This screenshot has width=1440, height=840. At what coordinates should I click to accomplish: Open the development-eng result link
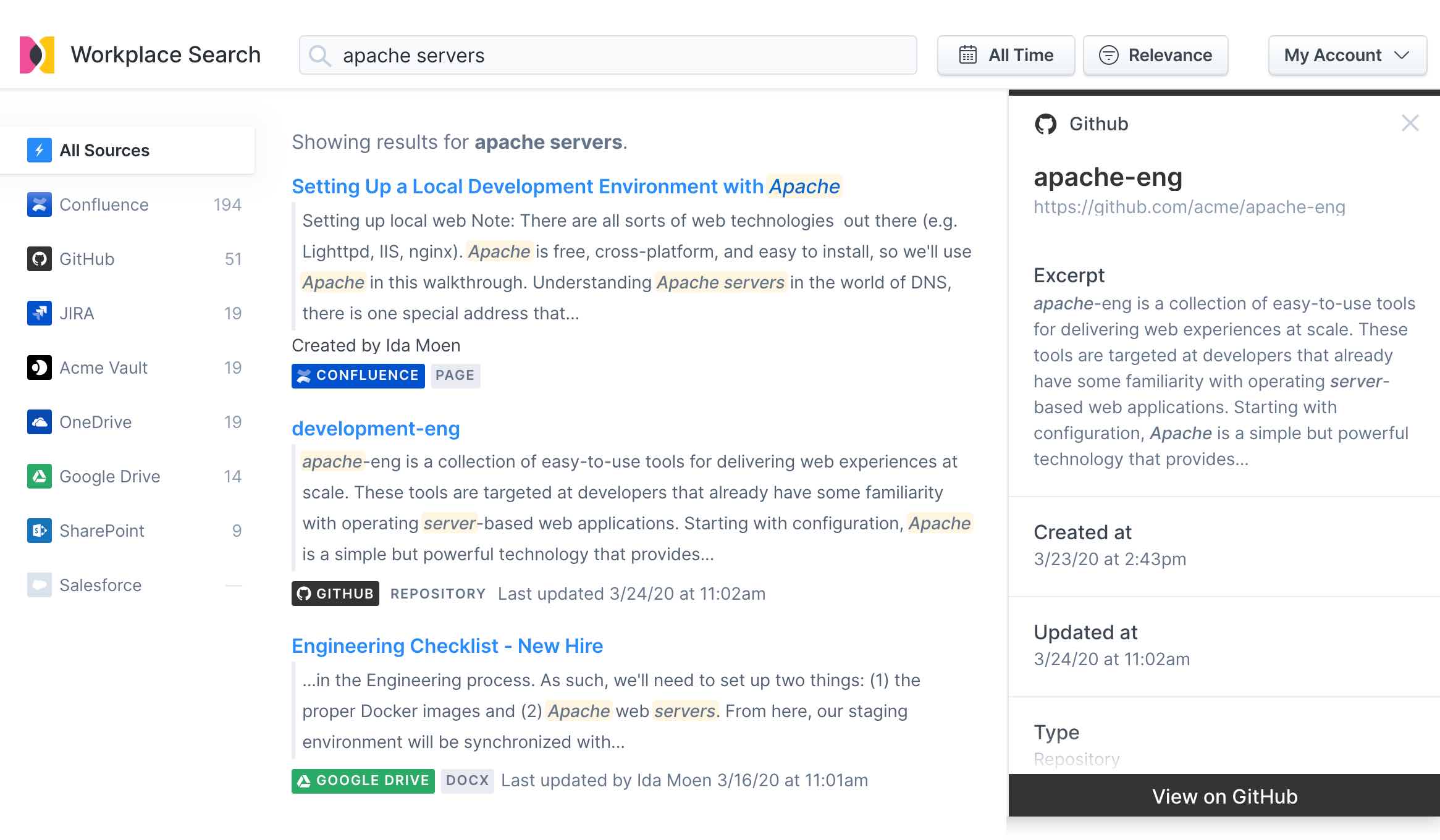point(376,429)
